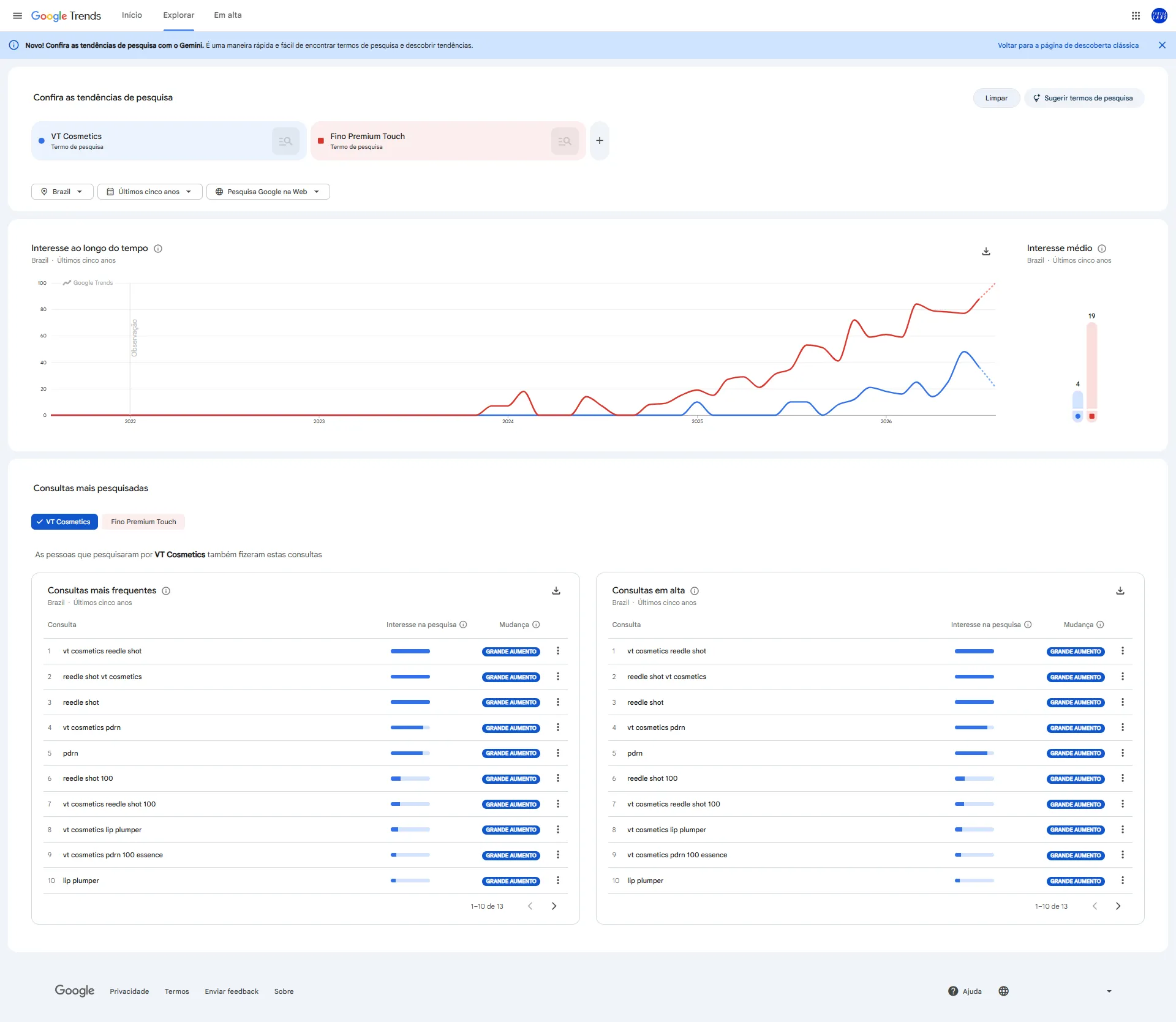Open the Ajuda help icon
The height and width of the screenshot is (1022, 1176).
953,991
